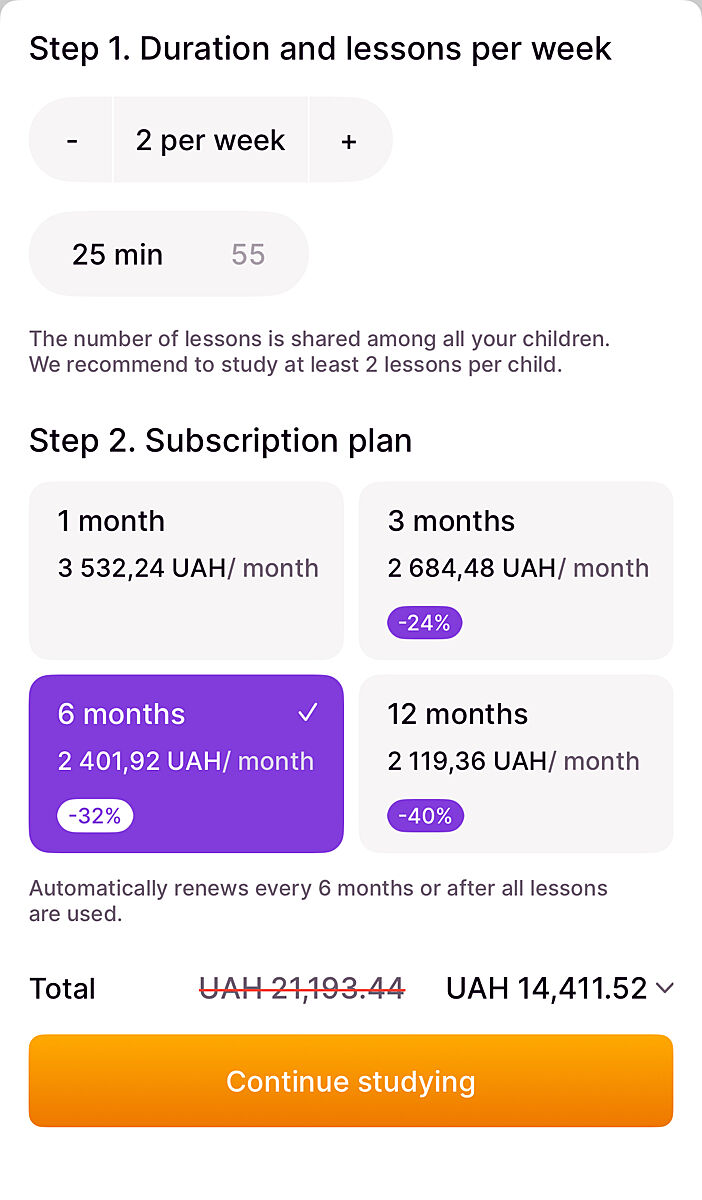Tap the -32% discount badge
The width and height of the screenshot is (702, 1200).
tap(95, 816)
